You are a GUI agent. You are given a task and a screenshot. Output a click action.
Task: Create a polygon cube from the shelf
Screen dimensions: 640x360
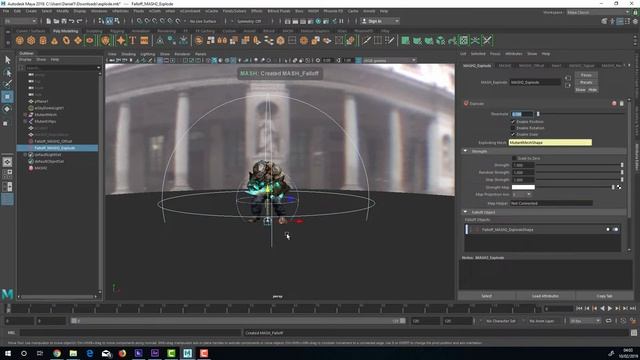[x=31, y=40]
